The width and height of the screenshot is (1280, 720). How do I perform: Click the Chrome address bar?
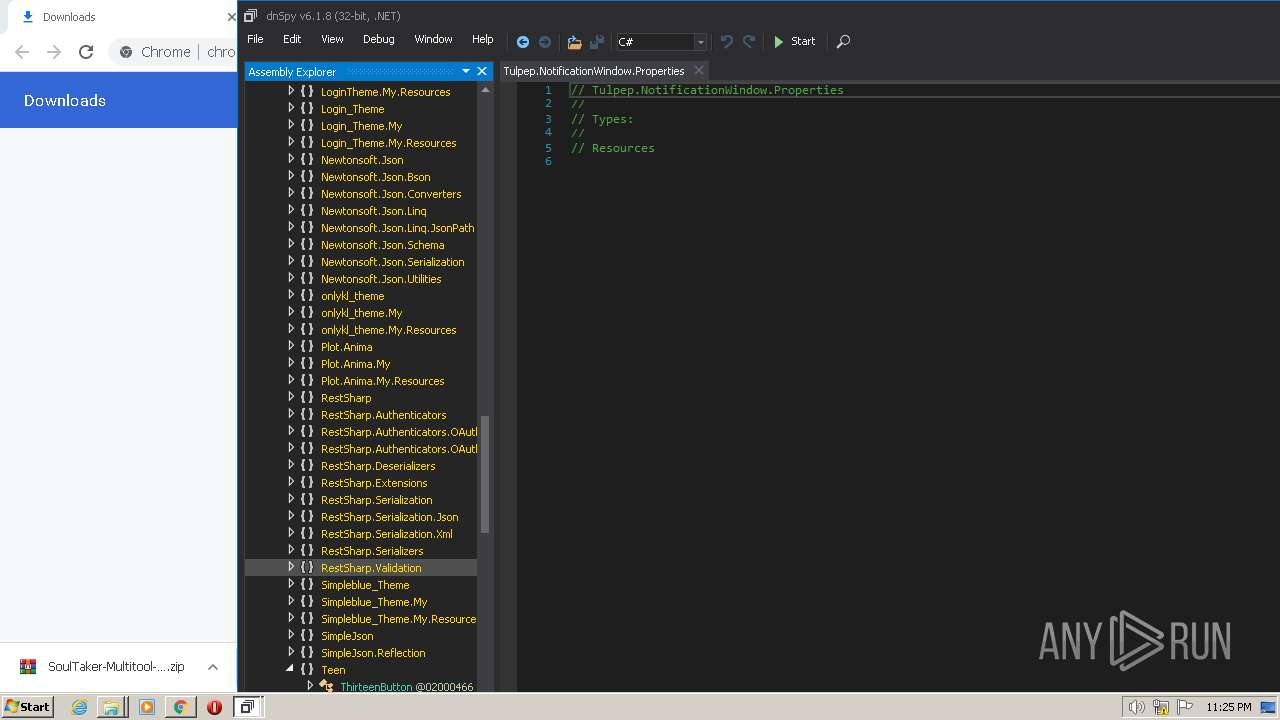click(x=175, y=52)
